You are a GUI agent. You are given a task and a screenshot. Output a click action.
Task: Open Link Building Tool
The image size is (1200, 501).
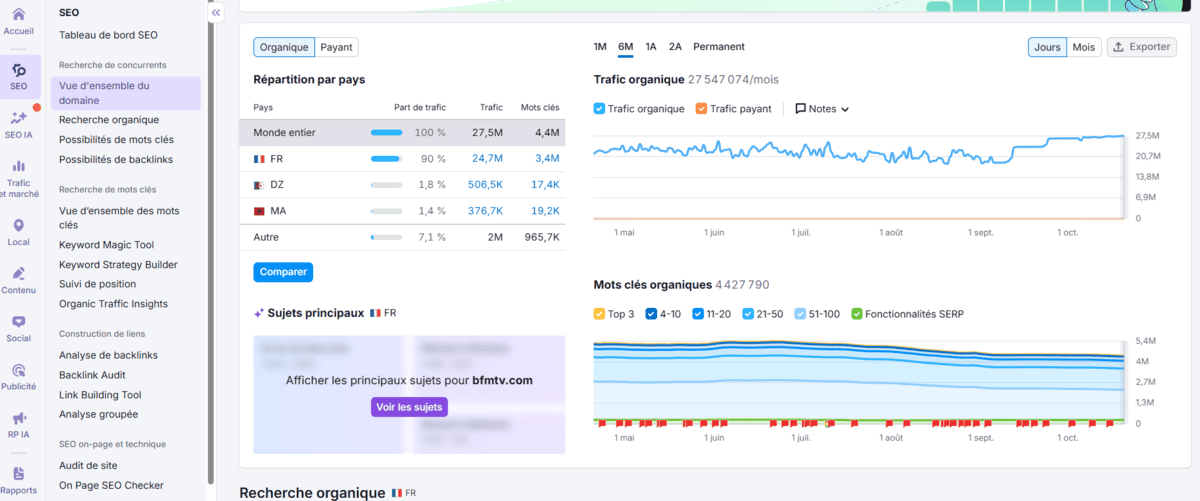100,395
